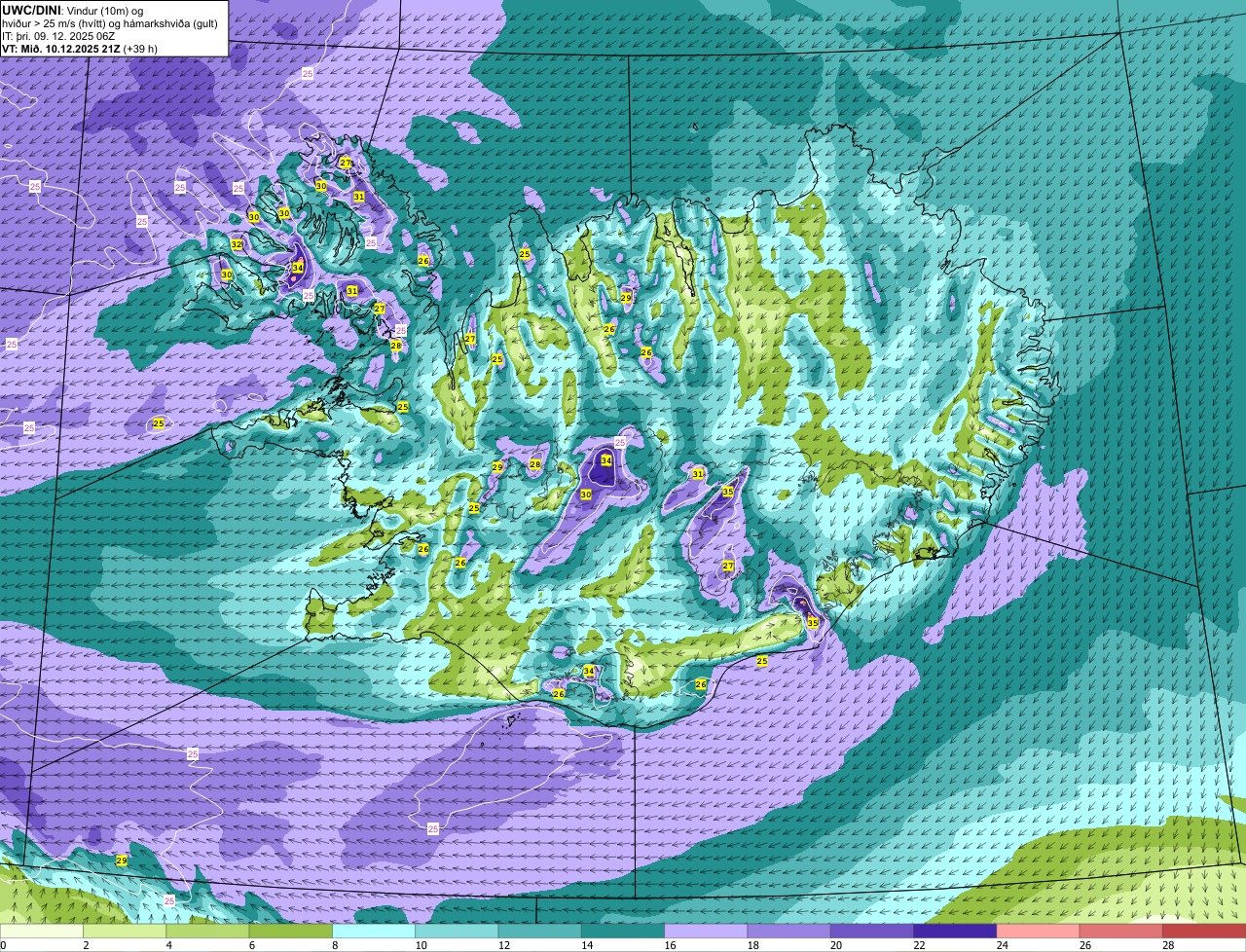Viewport: 1246px width, 952px height.
Task: Click the bold "UWC/DINI" model name
Action: click(x=30, y=9)
